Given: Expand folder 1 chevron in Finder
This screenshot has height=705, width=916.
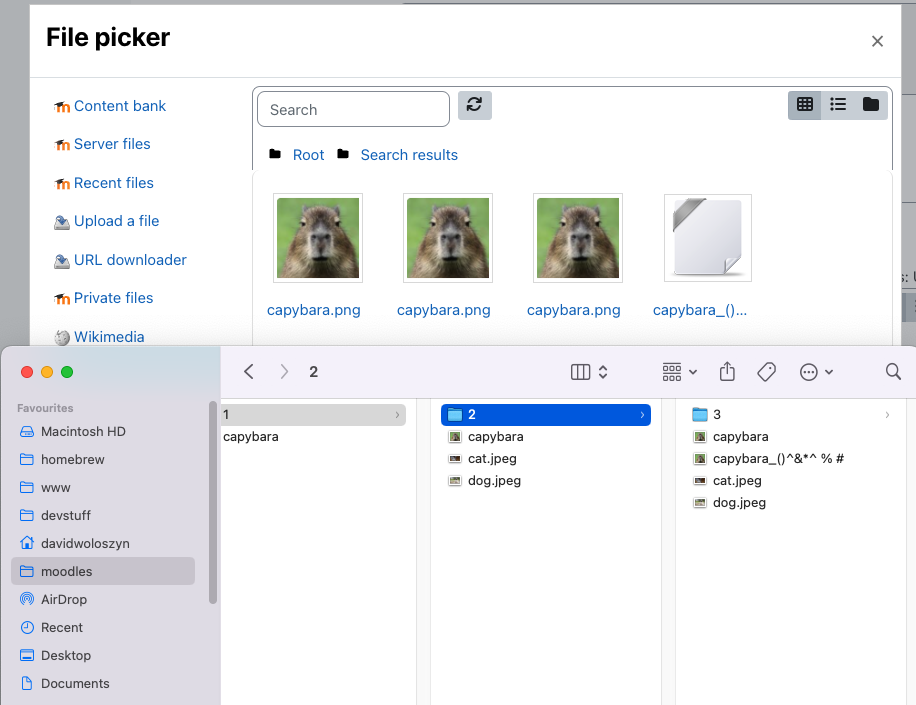Looking at the screenshot, I should click(x=397, y=415).
